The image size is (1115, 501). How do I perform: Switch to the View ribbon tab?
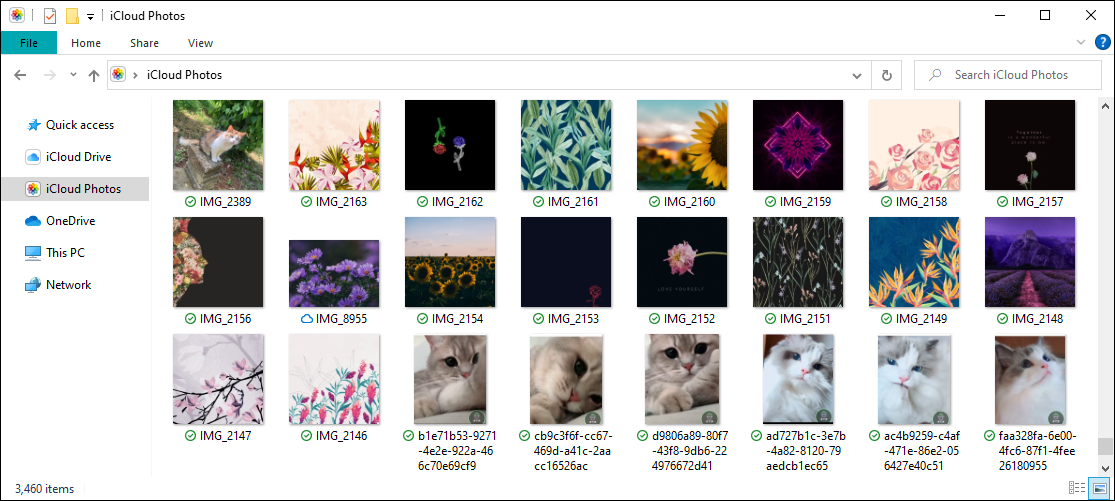(201, 43)
